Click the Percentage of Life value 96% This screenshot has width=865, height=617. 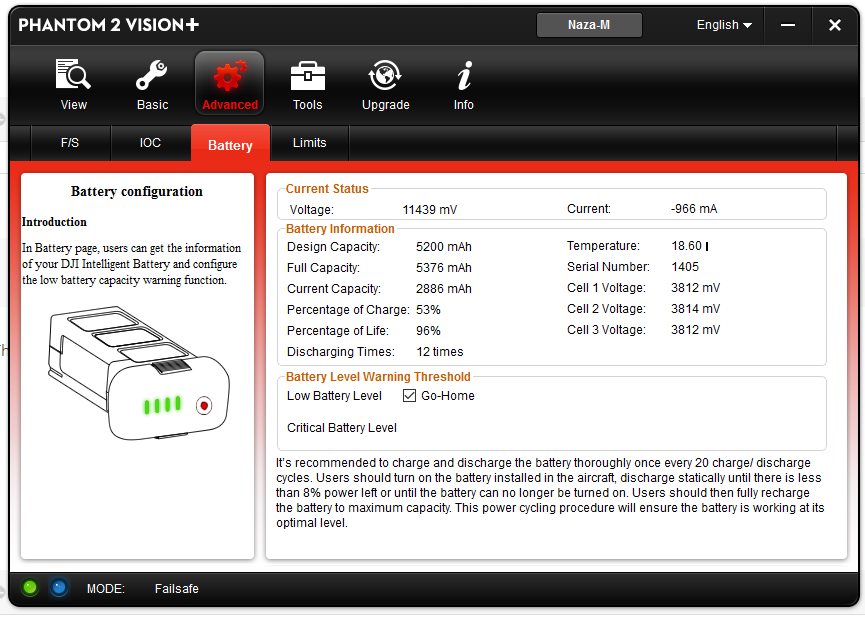428,331
